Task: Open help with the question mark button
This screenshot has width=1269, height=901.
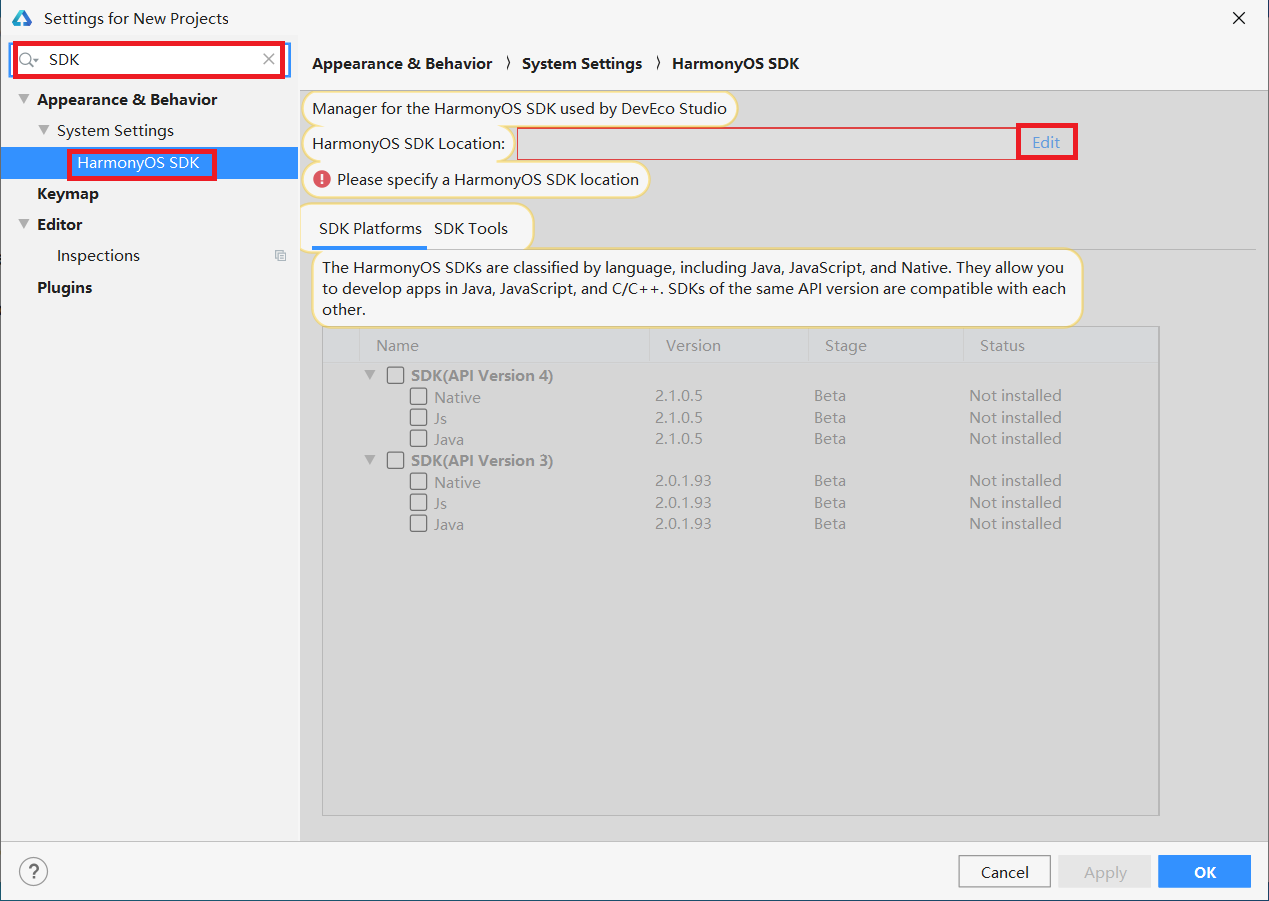Action: (x=33, y=872)
